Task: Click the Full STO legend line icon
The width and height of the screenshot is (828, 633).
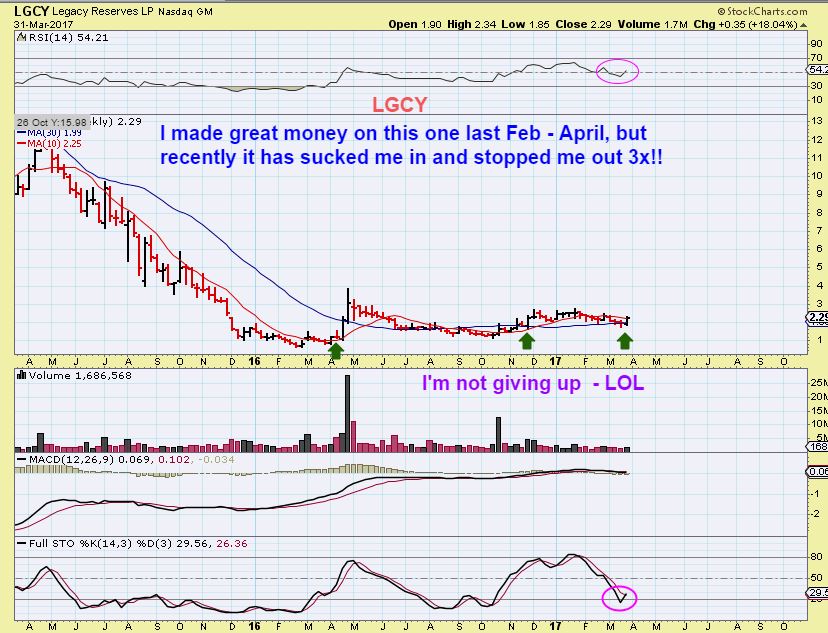Action: (x=22, y=543)
